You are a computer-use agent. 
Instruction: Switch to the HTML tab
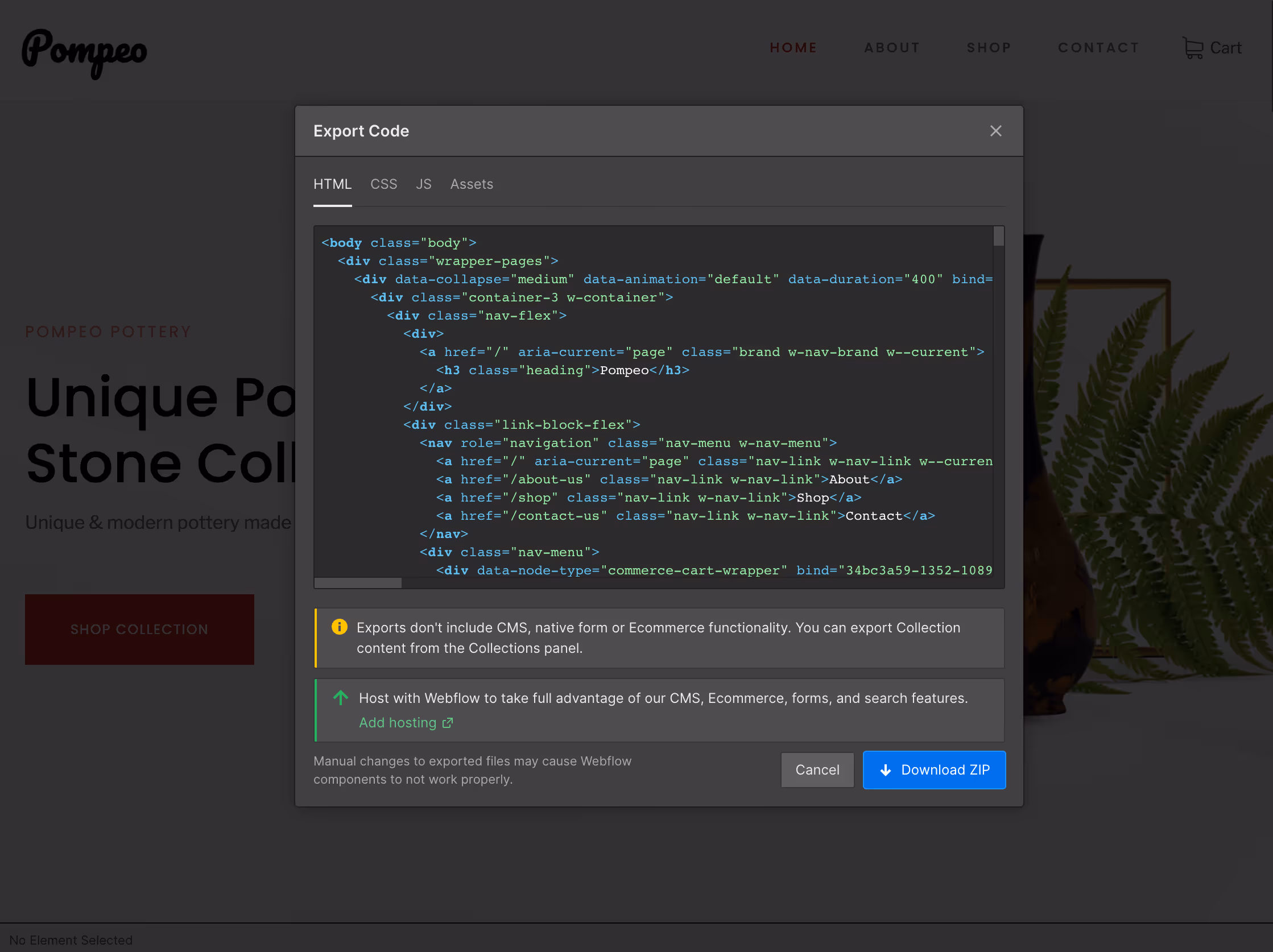coord(332,184)
